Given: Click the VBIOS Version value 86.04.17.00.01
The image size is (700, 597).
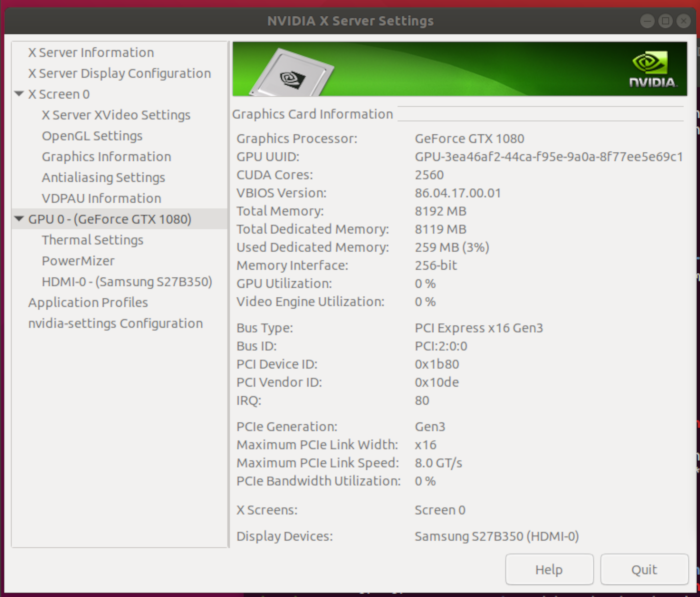Looking at the screenshot, I should click(x=458, y=193).
